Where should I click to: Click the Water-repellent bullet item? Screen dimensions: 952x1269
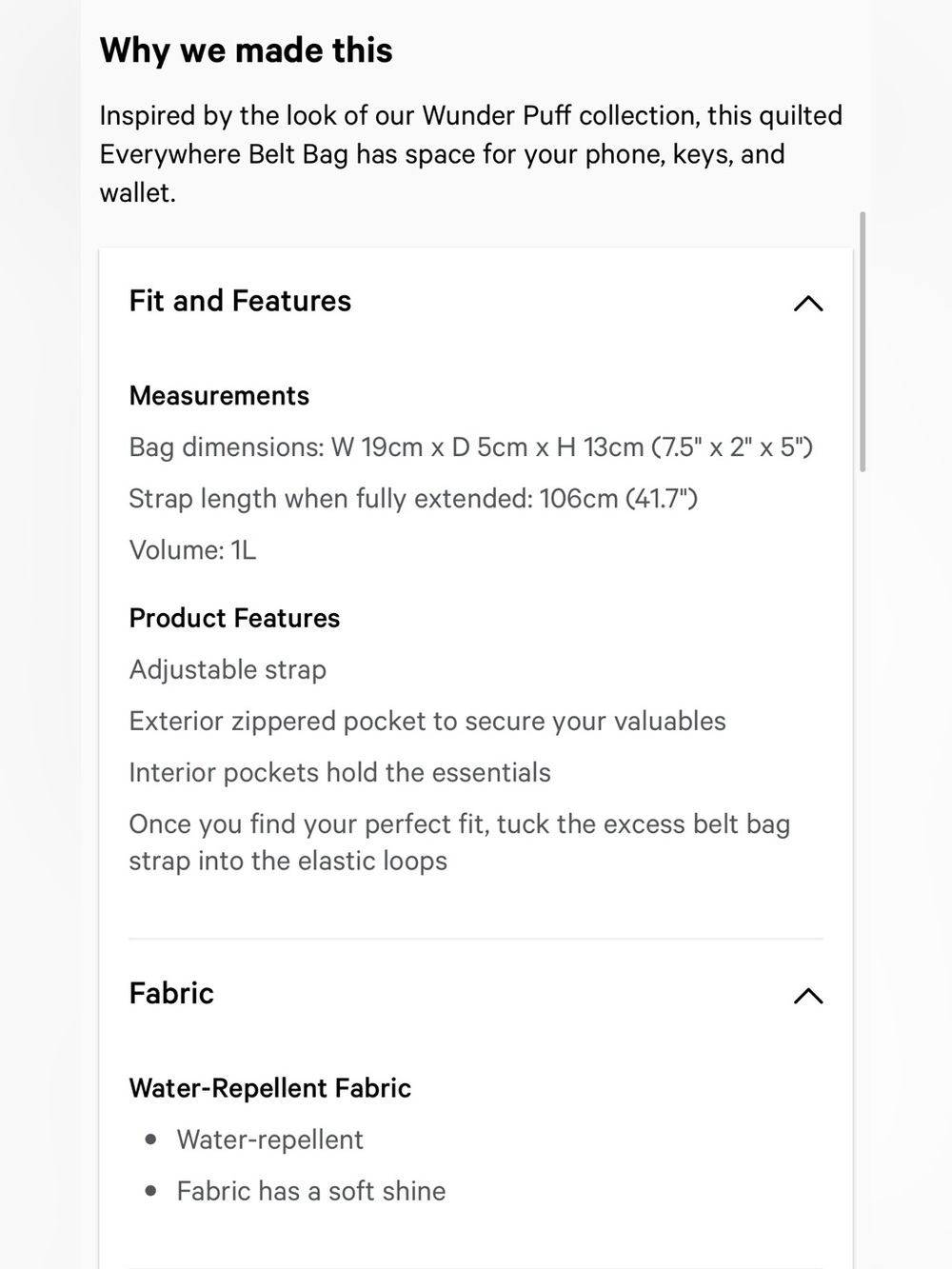270,1140
